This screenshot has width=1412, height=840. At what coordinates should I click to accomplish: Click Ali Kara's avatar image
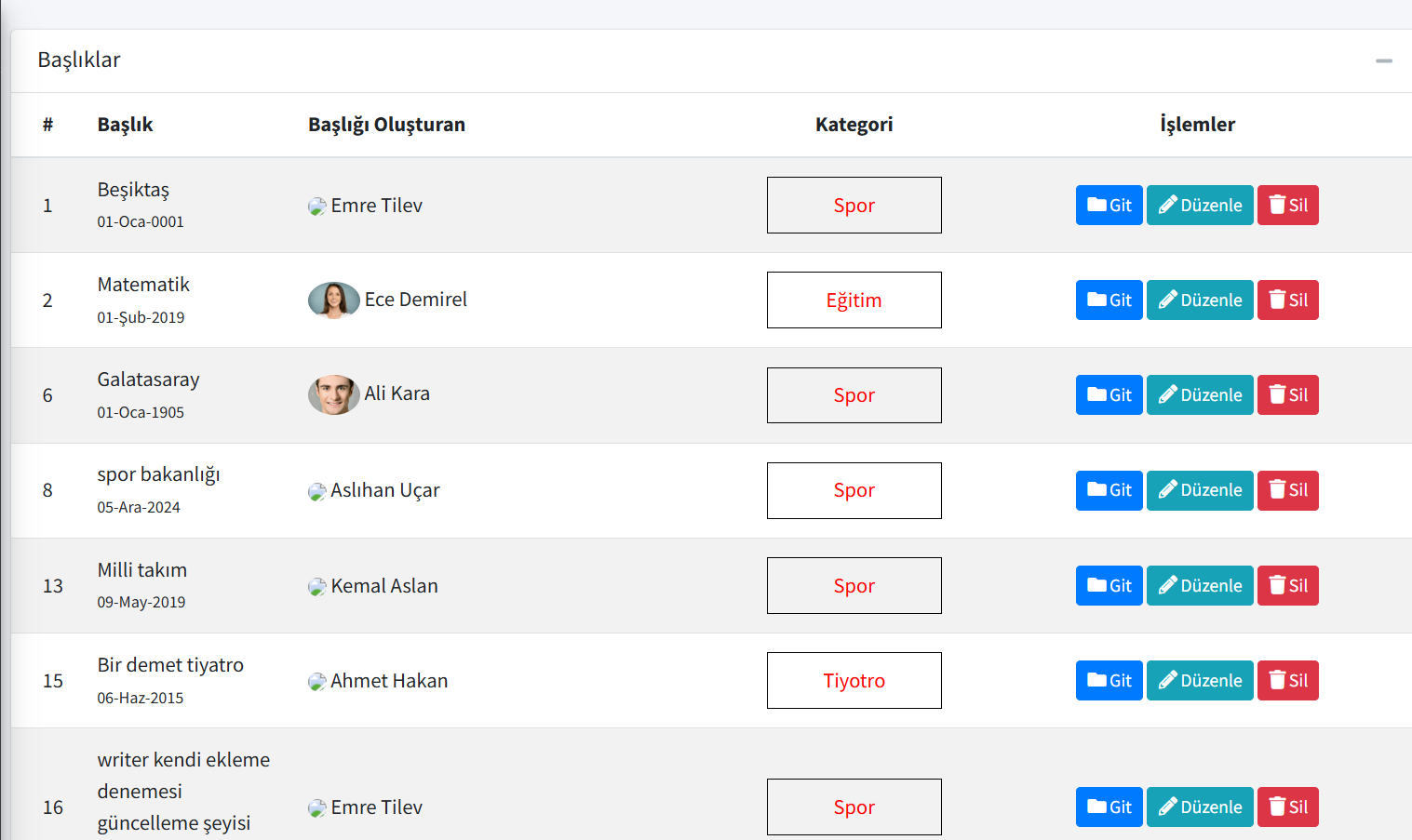coord(334,394)
